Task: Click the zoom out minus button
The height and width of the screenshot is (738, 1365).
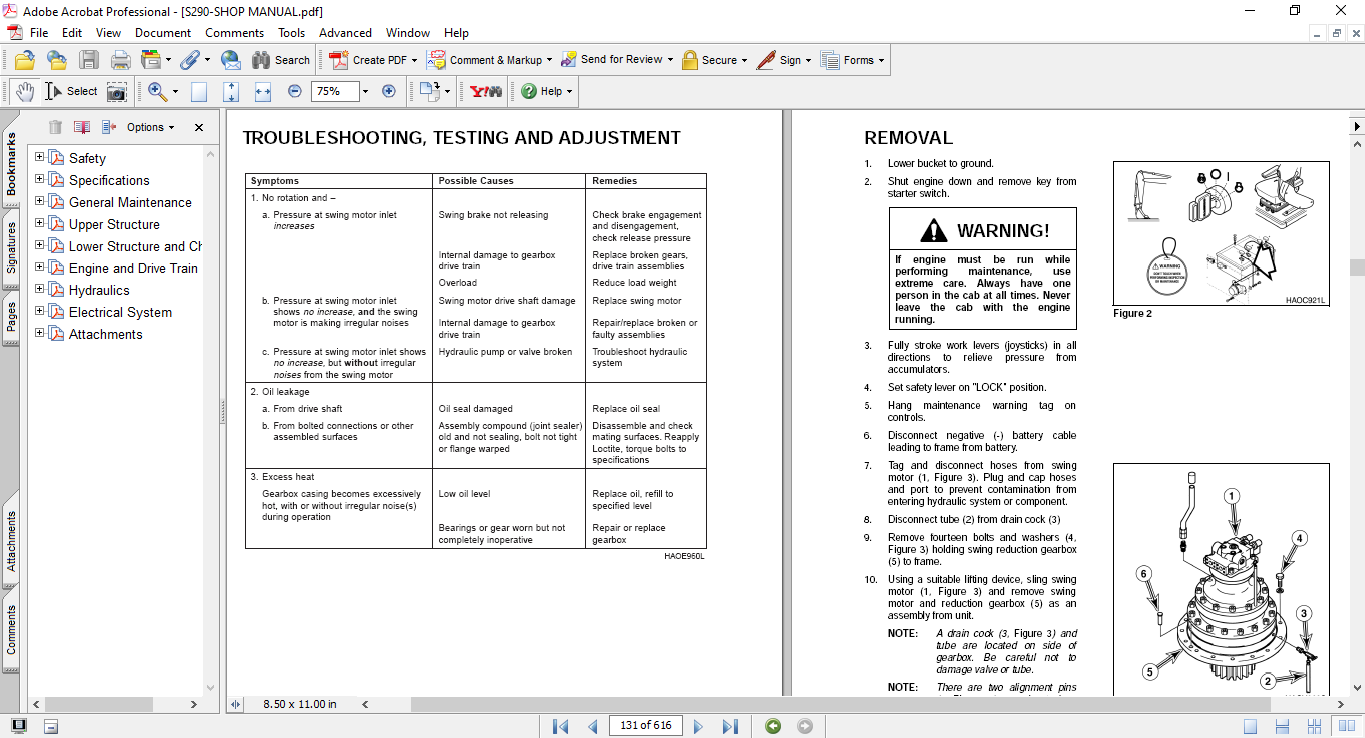Action: coord(294,91)
